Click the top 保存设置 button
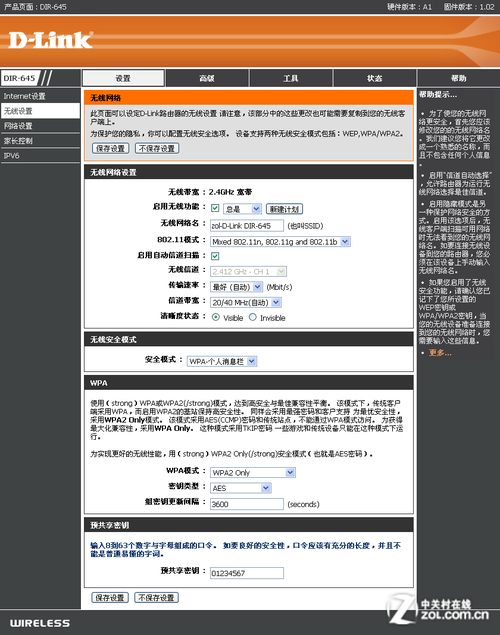 point(111,149)
